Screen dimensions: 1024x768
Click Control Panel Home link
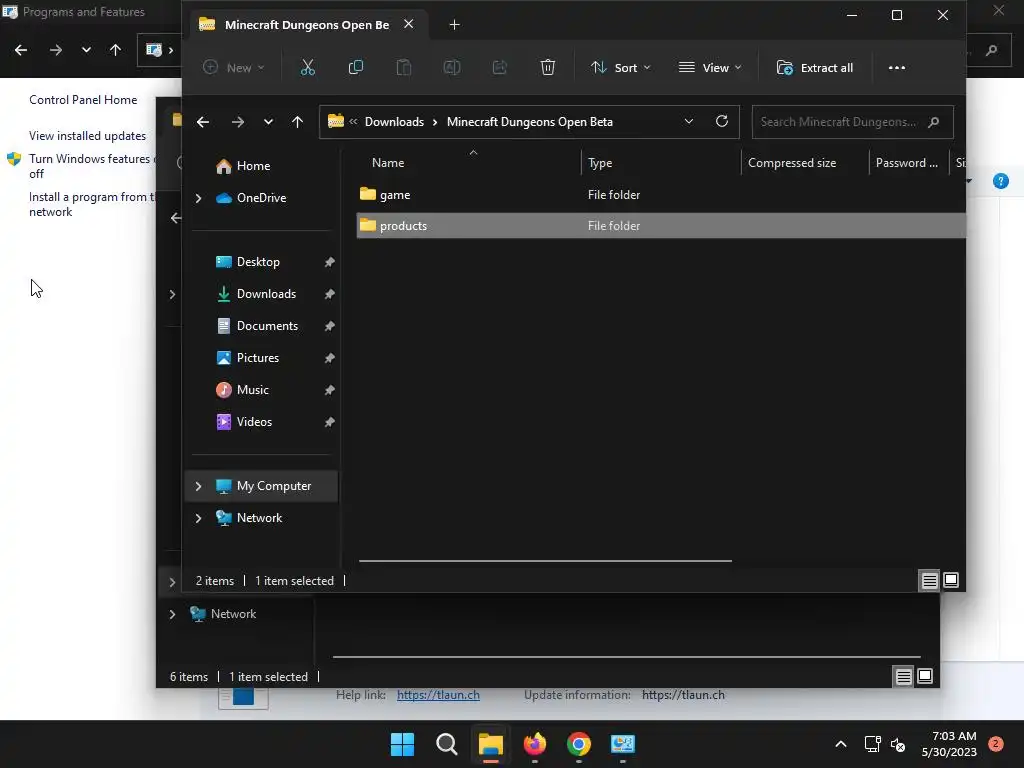[83, 100]
